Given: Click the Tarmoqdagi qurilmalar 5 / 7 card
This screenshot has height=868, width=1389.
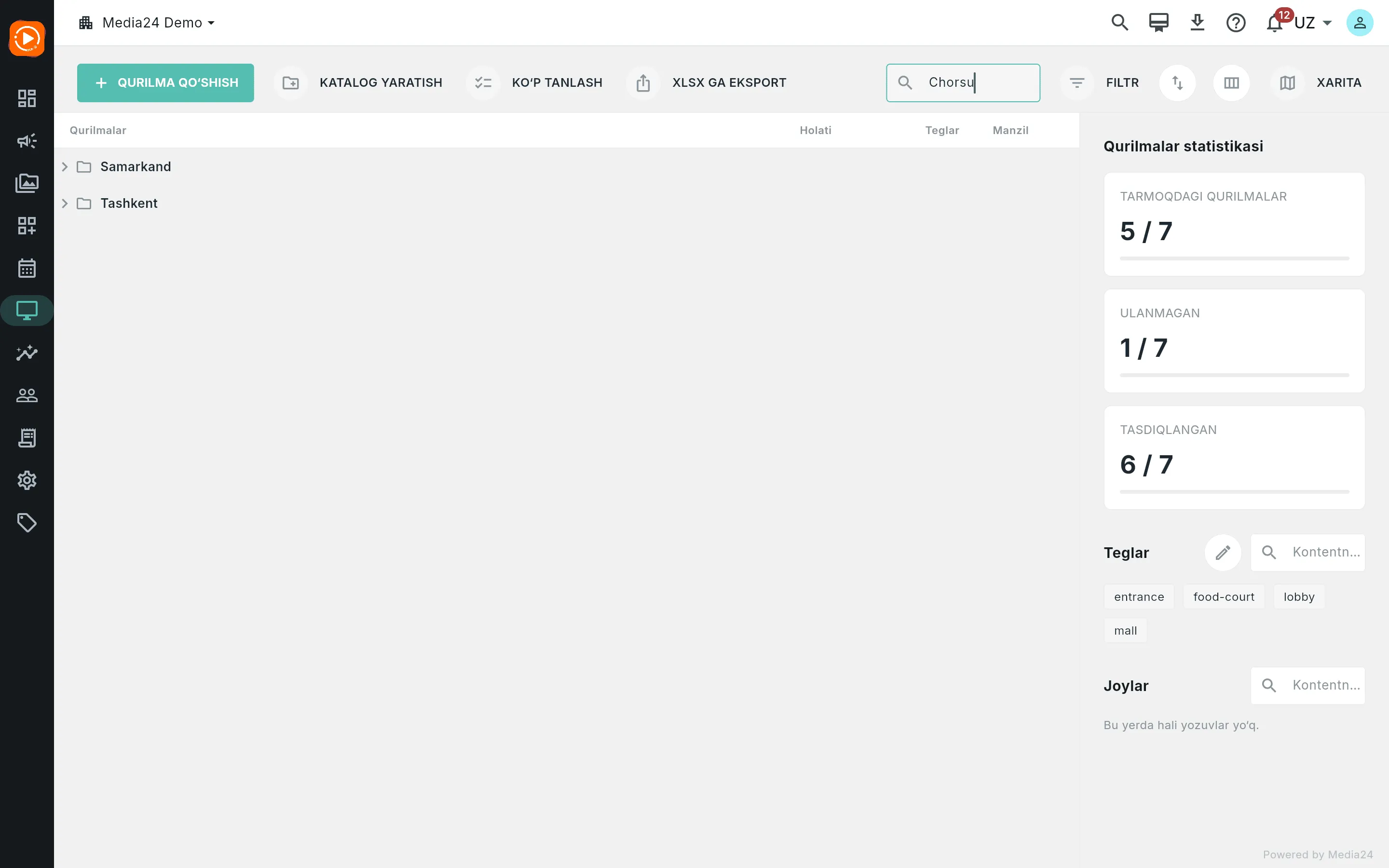Looking at the screenshot, I should pos(1234,224).
